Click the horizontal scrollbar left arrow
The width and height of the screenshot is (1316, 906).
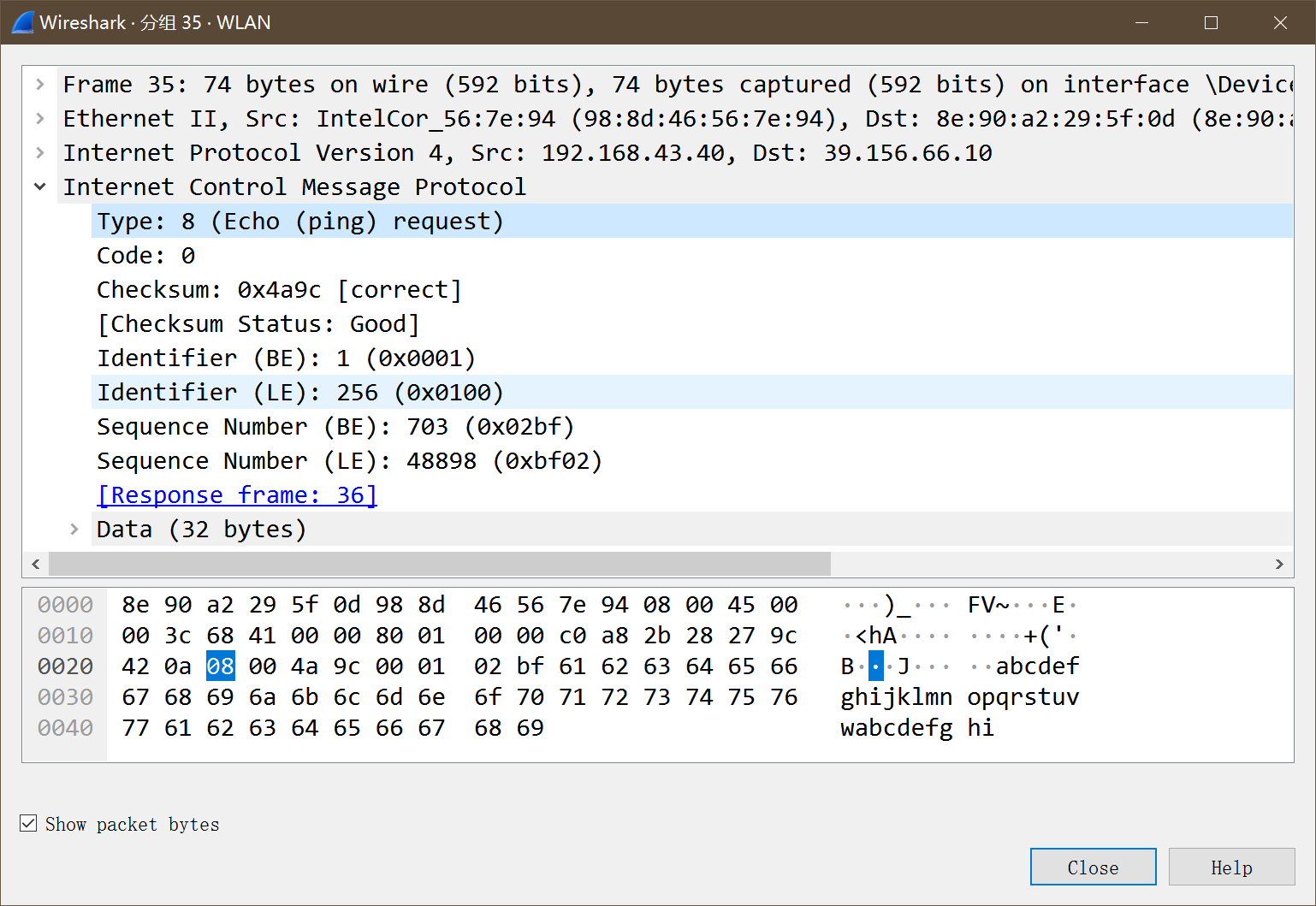pos(36,564)
